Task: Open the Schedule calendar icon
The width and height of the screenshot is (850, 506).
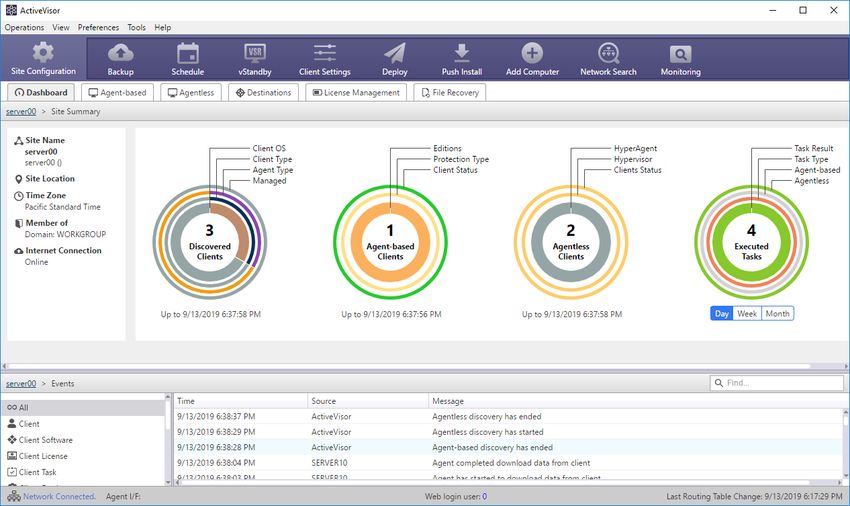Action: (188, 53)
